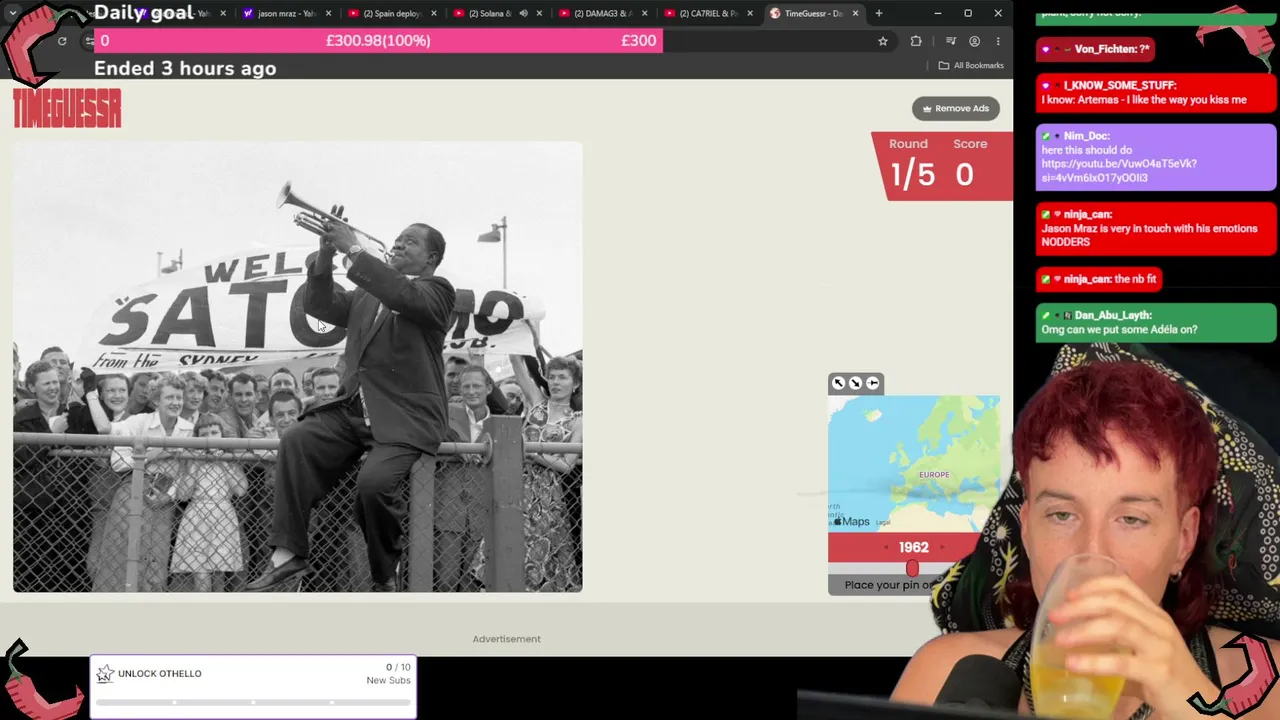Click the year slider handle
The image size is (1280, 720).
[912, 569]
